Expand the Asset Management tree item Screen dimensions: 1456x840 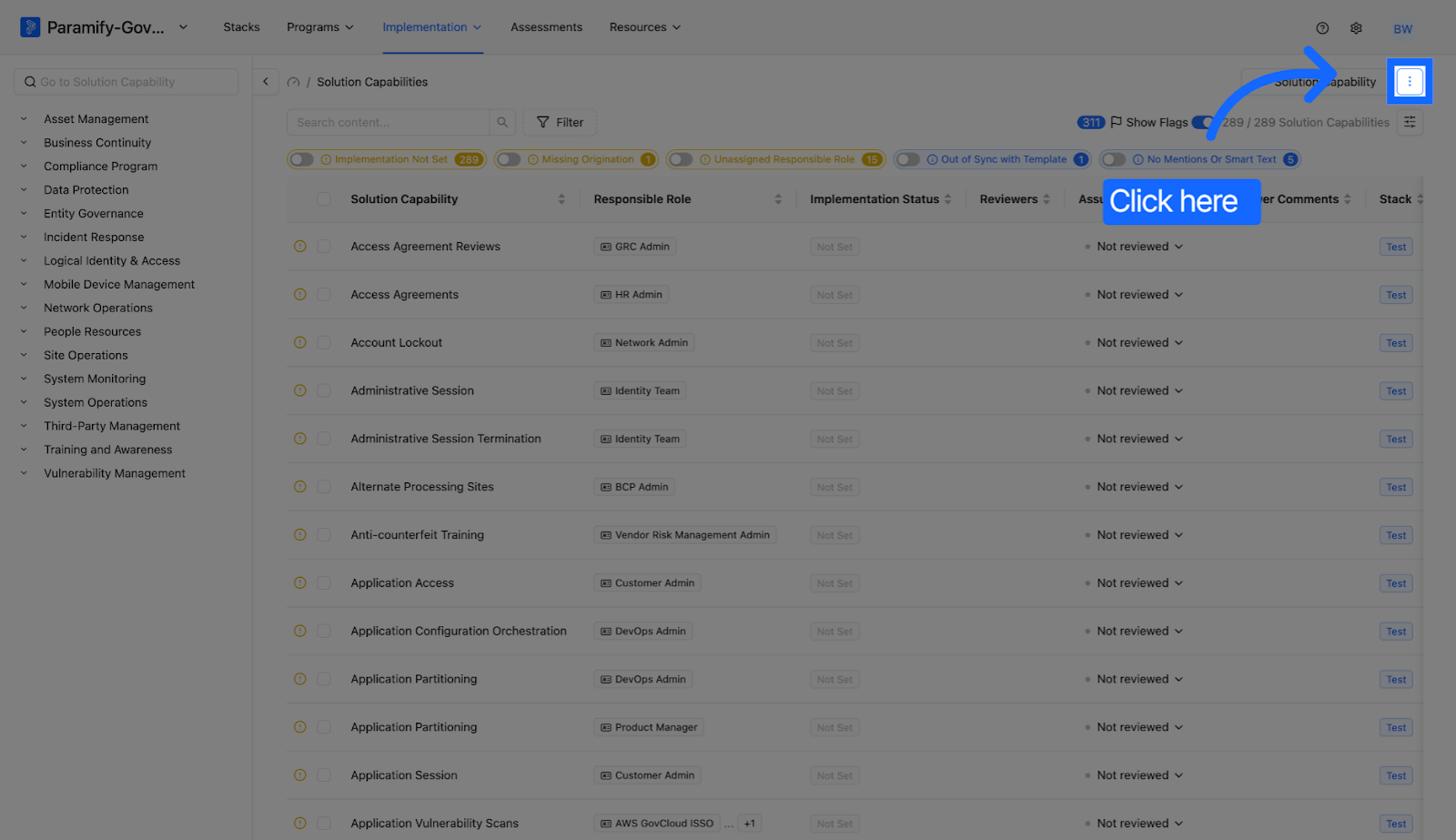click(24, 118)
